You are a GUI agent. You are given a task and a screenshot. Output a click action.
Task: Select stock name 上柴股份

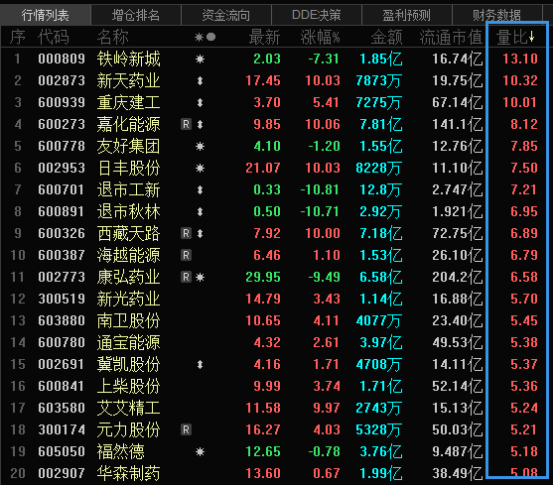click(129, 386)
